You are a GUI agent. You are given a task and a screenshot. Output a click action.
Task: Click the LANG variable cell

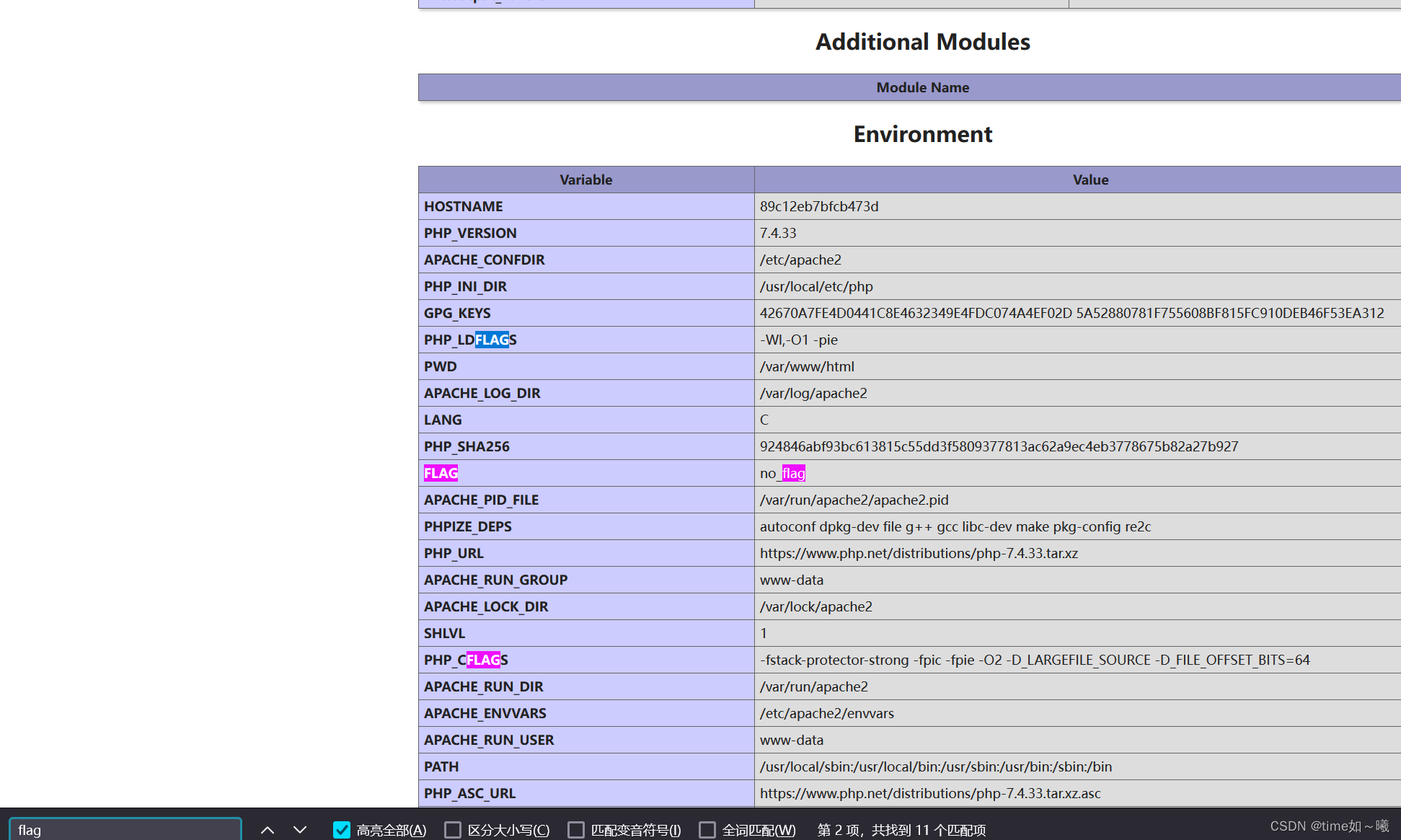(x=586, y=420)
